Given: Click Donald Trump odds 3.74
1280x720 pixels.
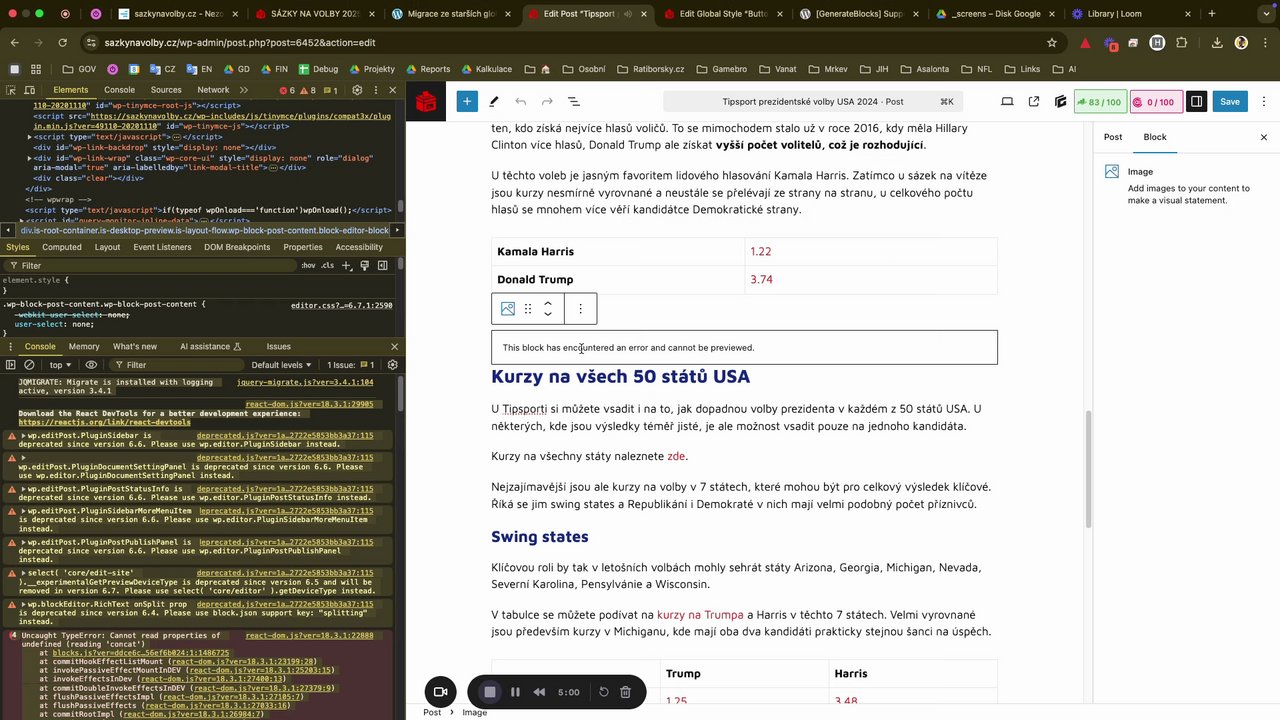Looking at the screenshot, I should pos(761,280).
